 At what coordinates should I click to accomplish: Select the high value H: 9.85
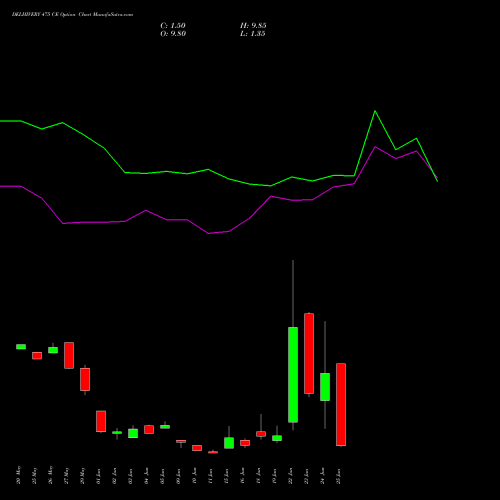pos(253,26)
